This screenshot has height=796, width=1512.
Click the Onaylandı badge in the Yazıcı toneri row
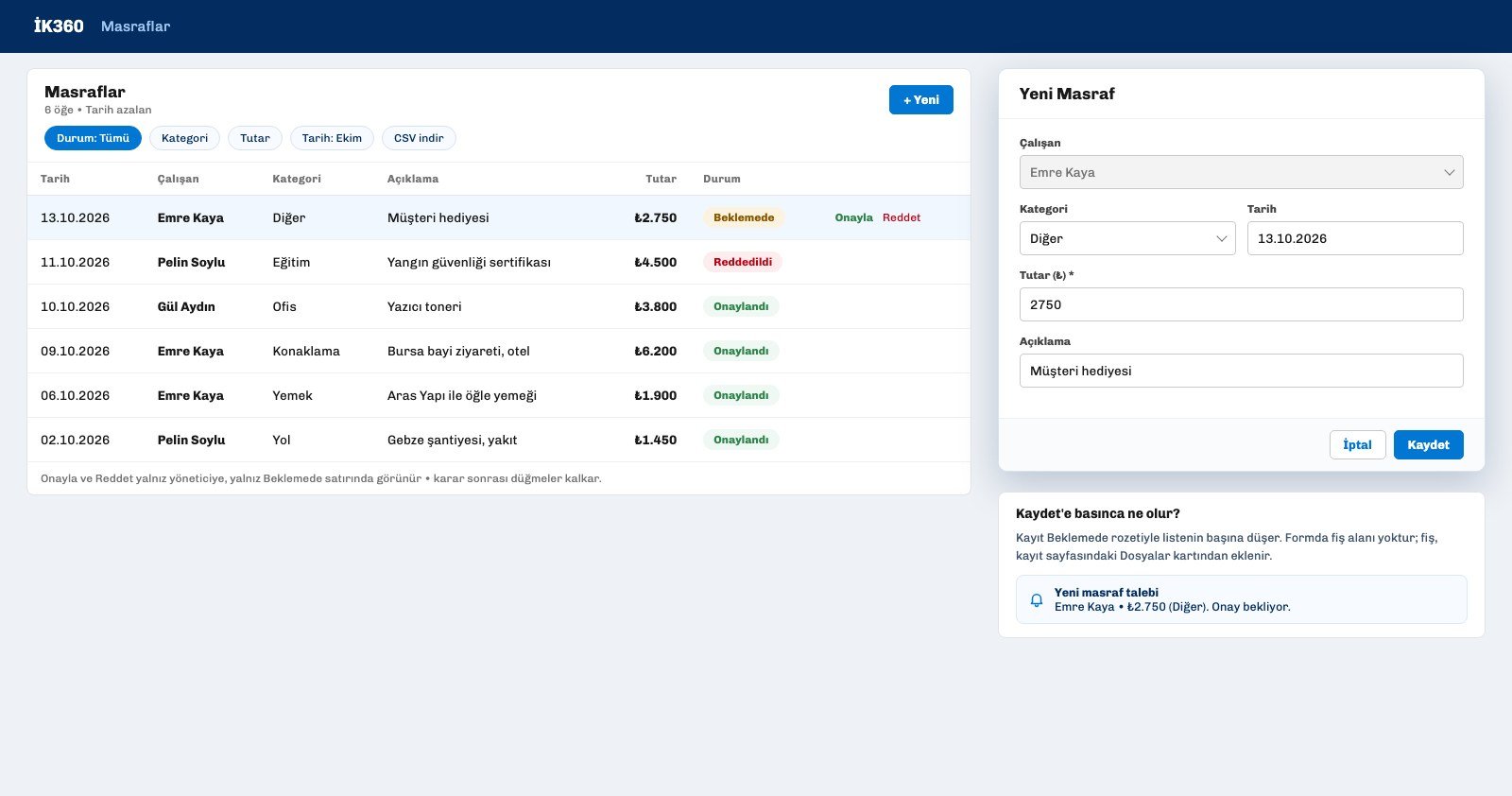click(x=741, y=306)
